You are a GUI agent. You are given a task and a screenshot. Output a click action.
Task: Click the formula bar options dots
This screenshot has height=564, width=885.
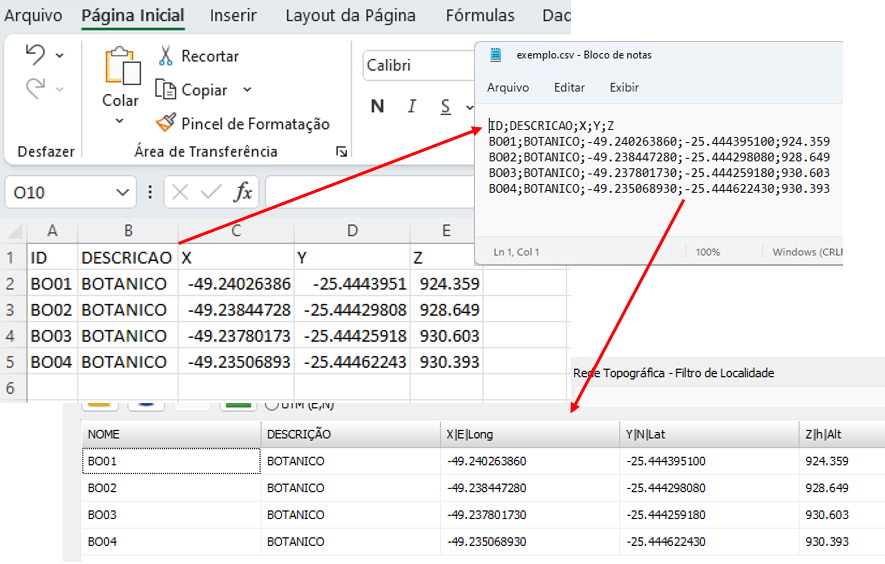click(x=150, y=193)
